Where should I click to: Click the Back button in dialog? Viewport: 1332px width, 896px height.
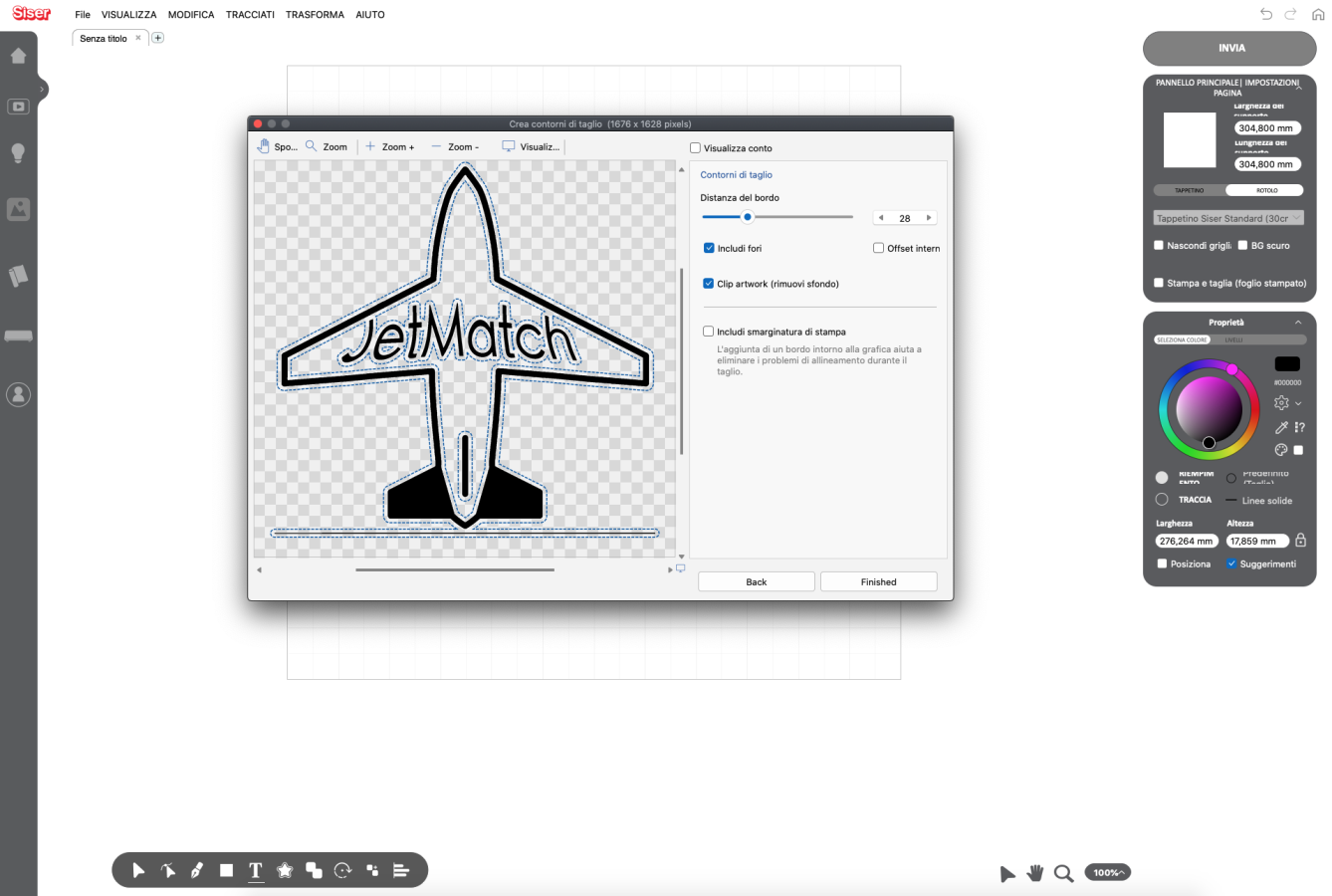pos(757,581)
